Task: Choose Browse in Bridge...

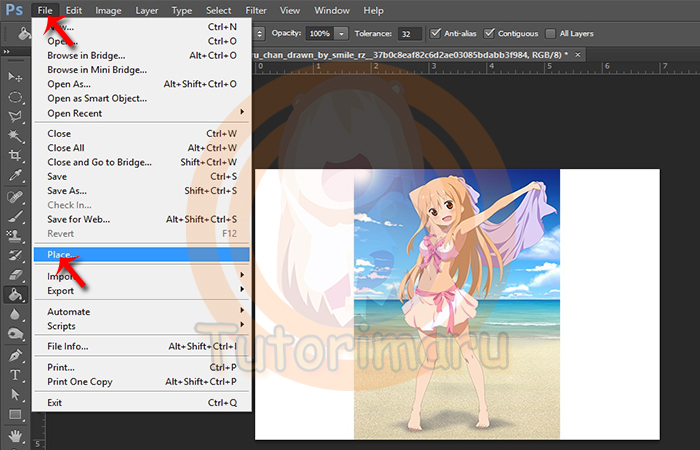Action: pos(142,55)
